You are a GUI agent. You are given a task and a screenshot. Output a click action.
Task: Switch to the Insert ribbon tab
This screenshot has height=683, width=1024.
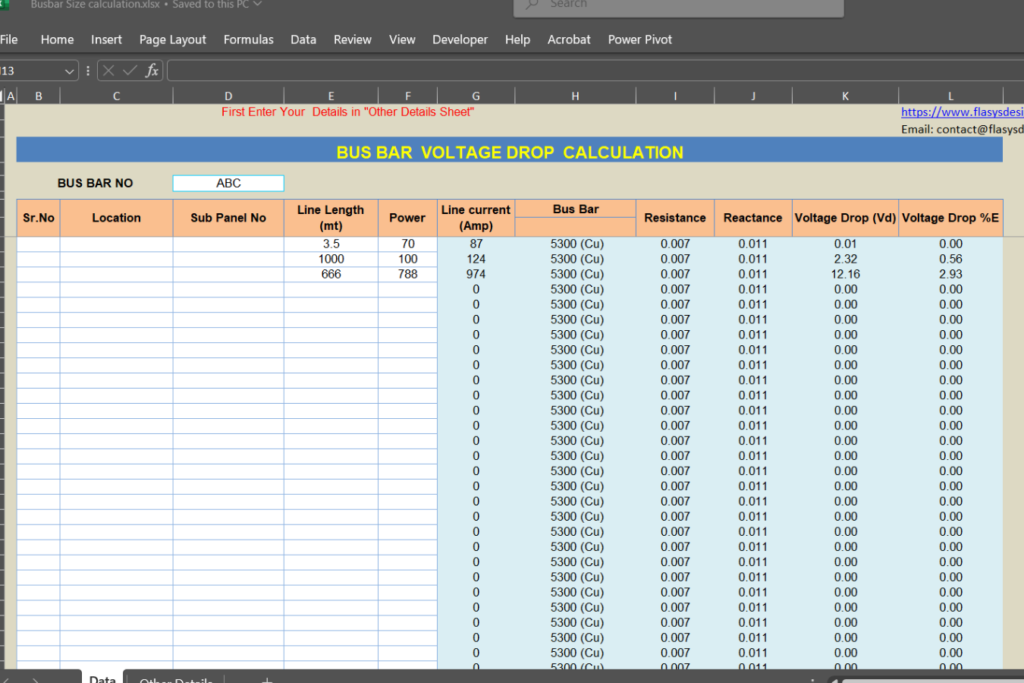[x=106, y=40]
